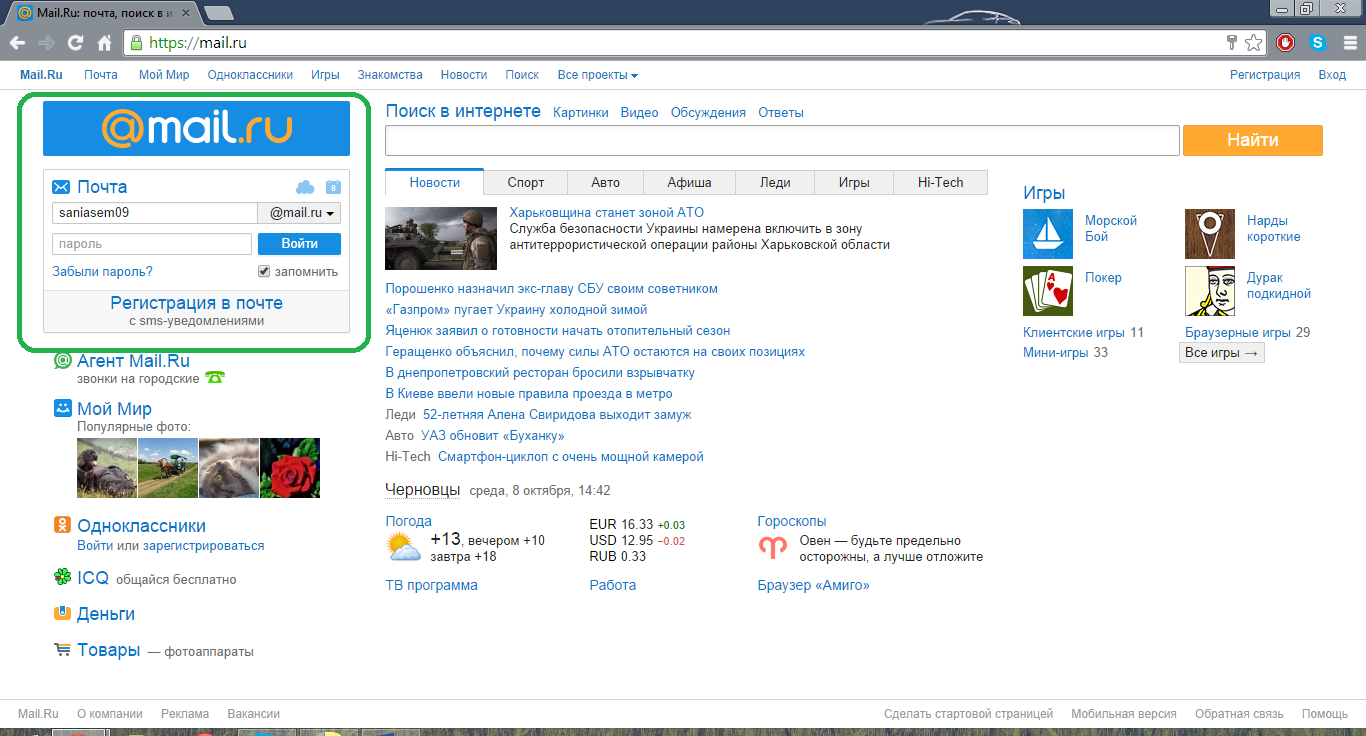Click the red ad blocker extension icon
1366x736 pixels.
tap(1286, 43)
